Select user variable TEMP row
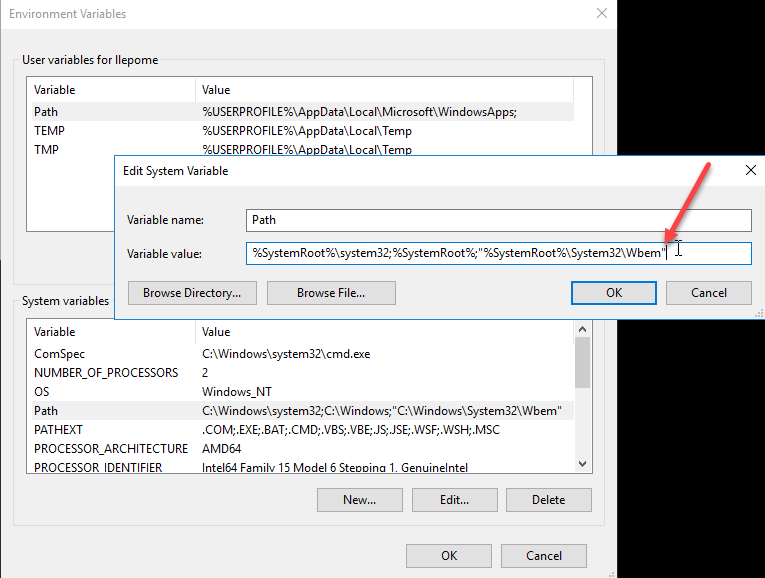This screenshot has height=578, width=765. click(x=302, y=131)
